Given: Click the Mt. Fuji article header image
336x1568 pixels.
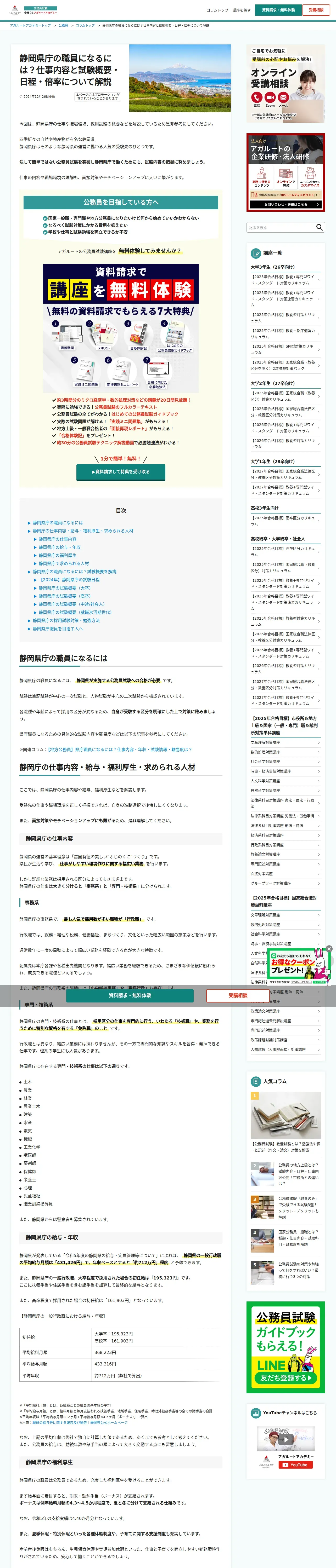Looking at the screenshot, I should pyautogui.click(x=180, y=78).
